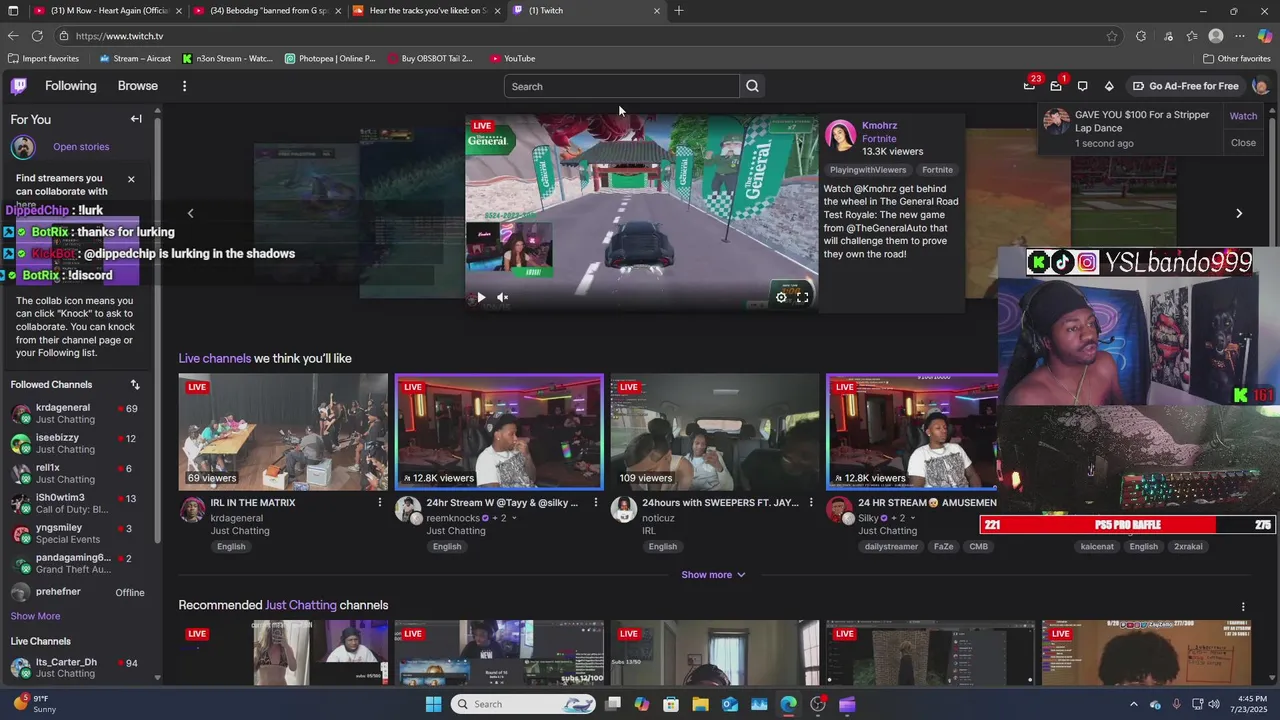Viewport: 1280px width, 720px height.
Task: Open browser extensions icon
Action: point(1141,36)
